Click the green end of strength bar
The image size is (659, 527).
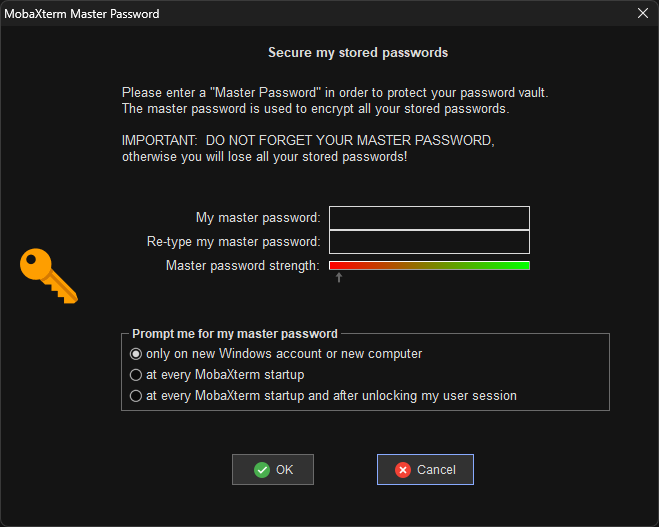(x=522, y=266)
